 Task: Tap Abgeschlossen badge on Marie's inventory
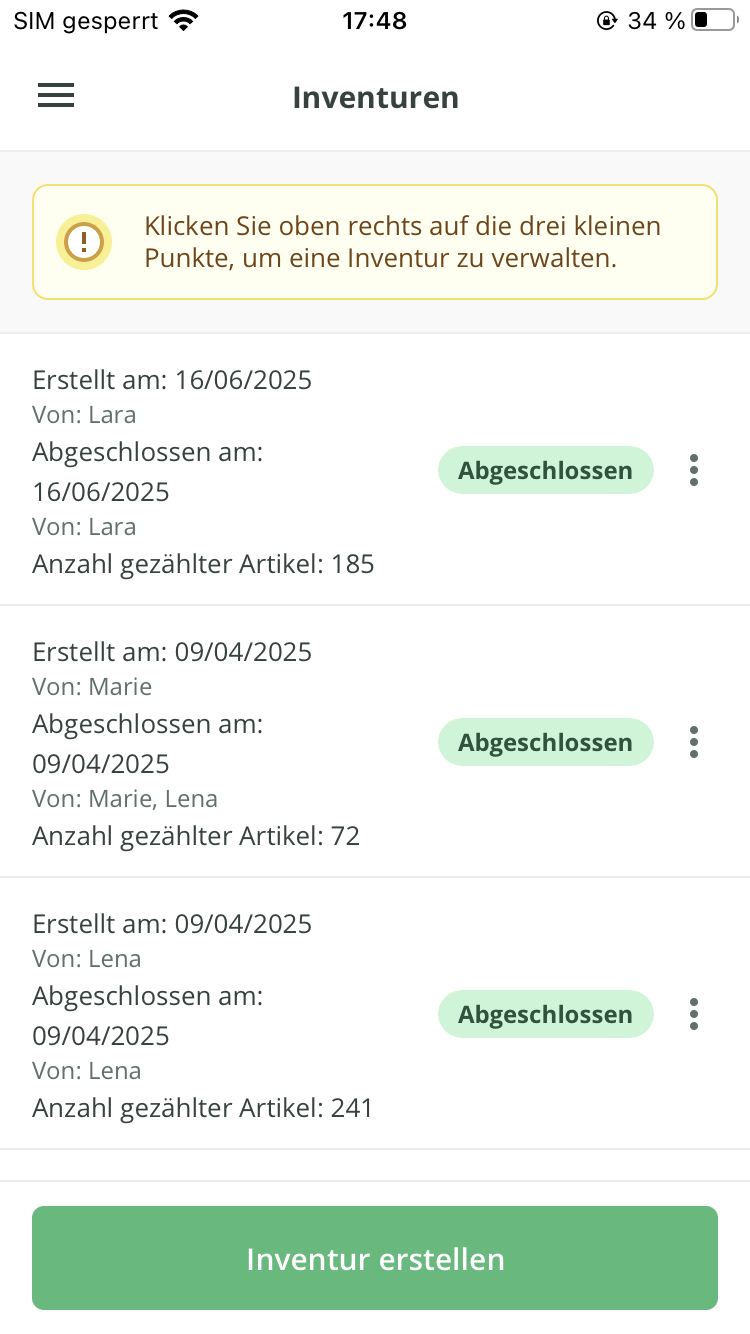[x=545, y=742]
